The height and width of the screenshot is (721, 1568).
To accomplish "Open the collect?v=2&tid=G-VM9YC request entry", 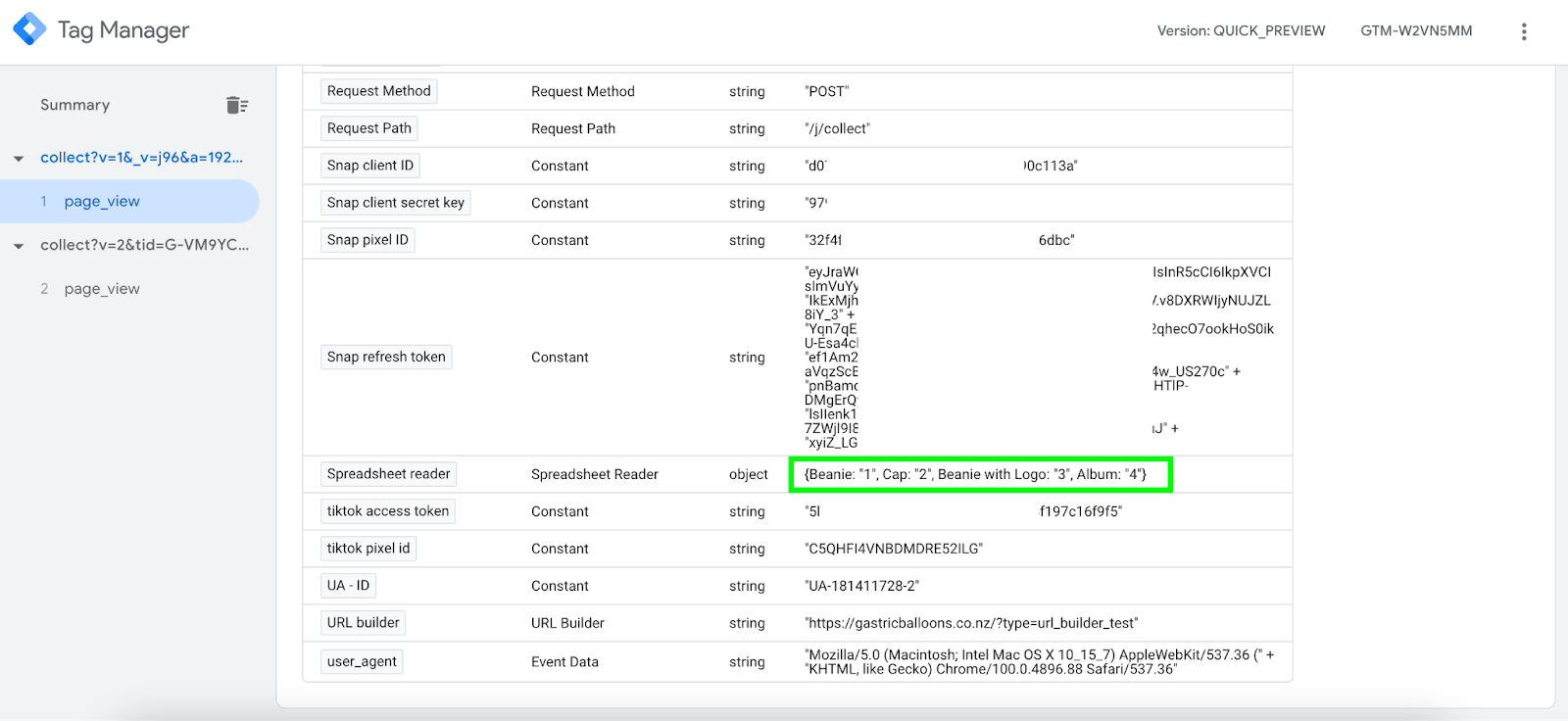I will point(145,245).
